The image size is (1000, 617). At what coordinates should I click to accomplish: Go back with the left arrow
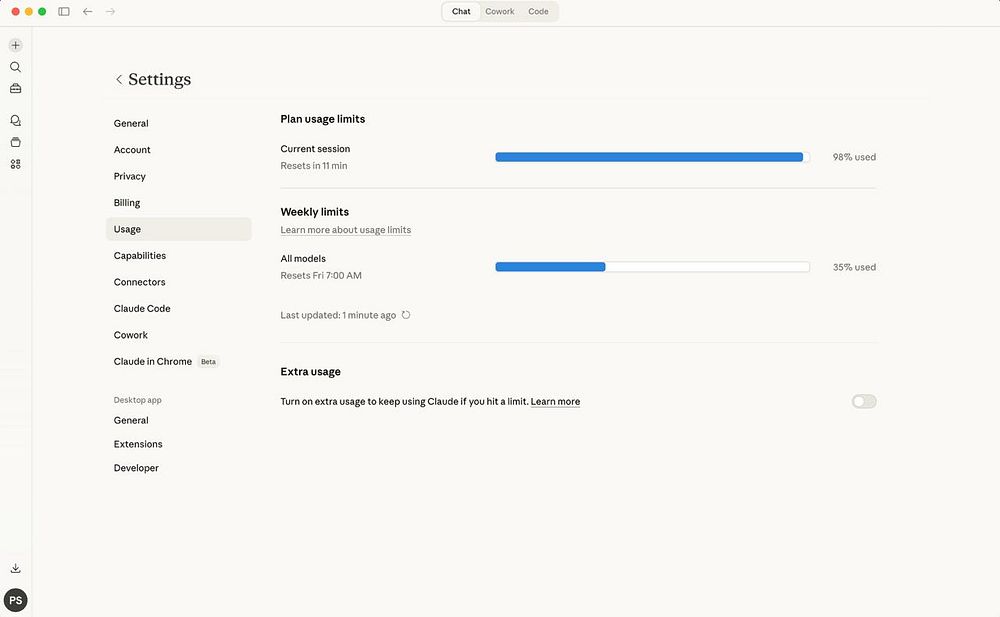point(87,11)
